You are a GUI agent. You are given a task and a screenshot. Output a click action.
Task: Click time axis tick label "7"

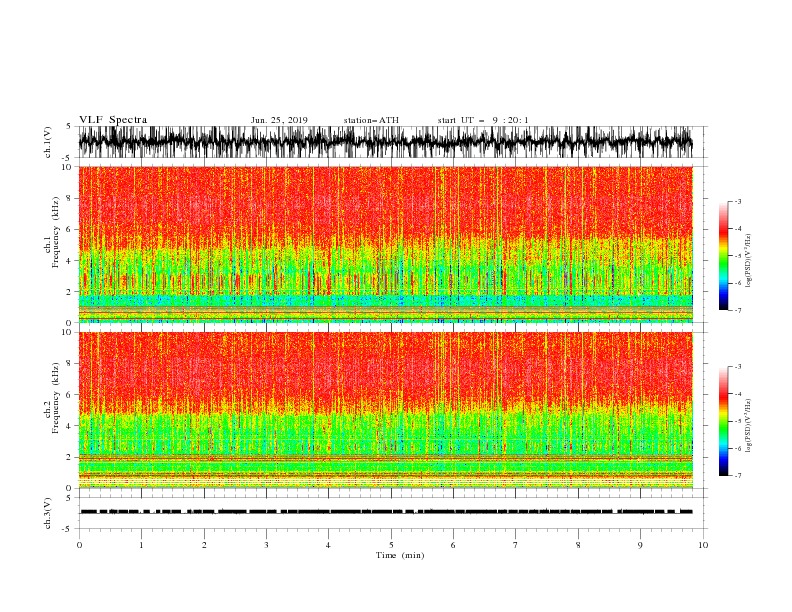click(x=516, y=545)
